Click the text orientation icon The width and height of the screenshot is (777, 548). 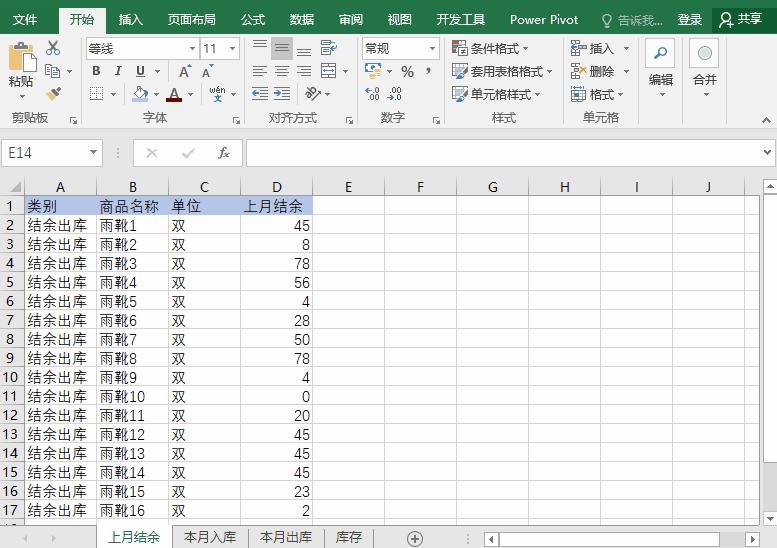point(312,93)
